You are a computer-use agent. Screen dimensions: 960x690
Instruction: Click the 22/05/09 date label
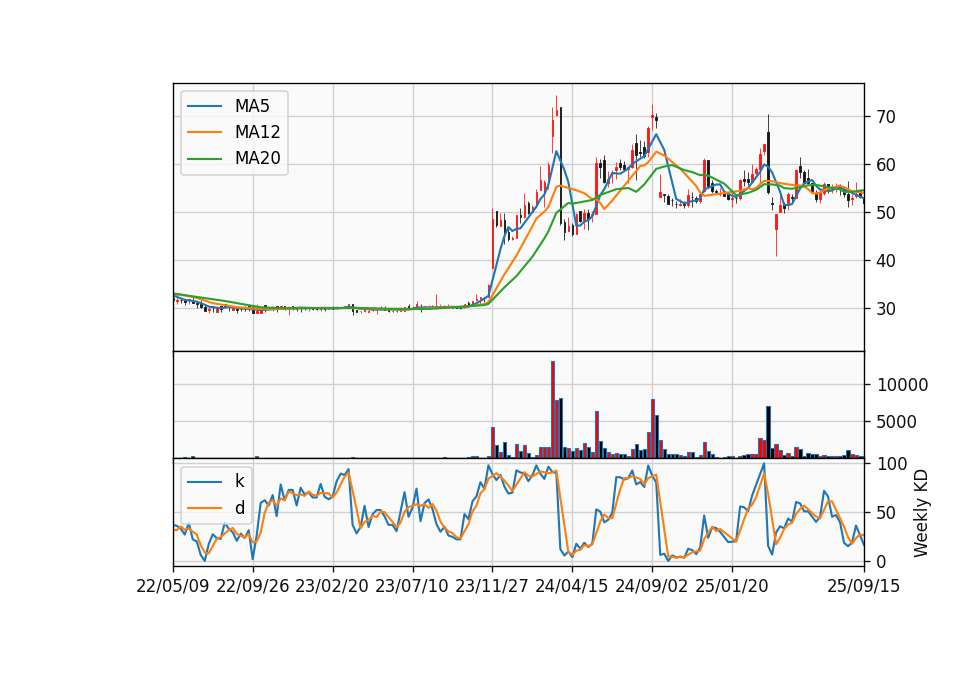coord(173,586)
